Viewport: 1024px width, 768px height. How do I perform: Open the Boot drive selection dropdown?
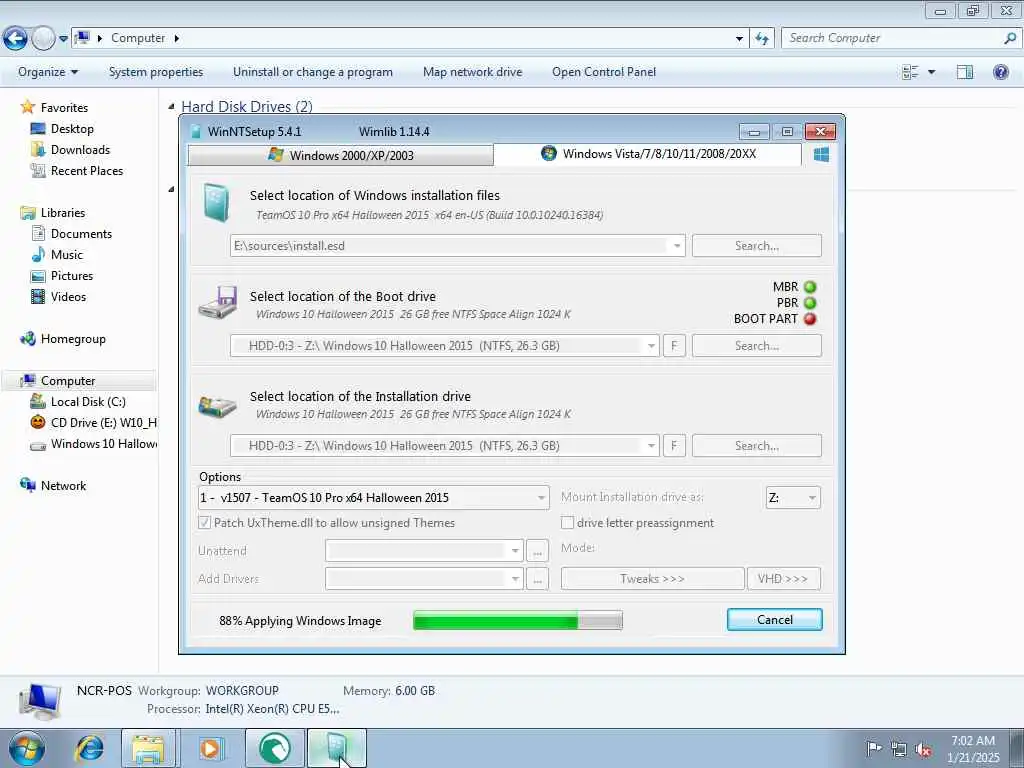[x=651, y=346]
